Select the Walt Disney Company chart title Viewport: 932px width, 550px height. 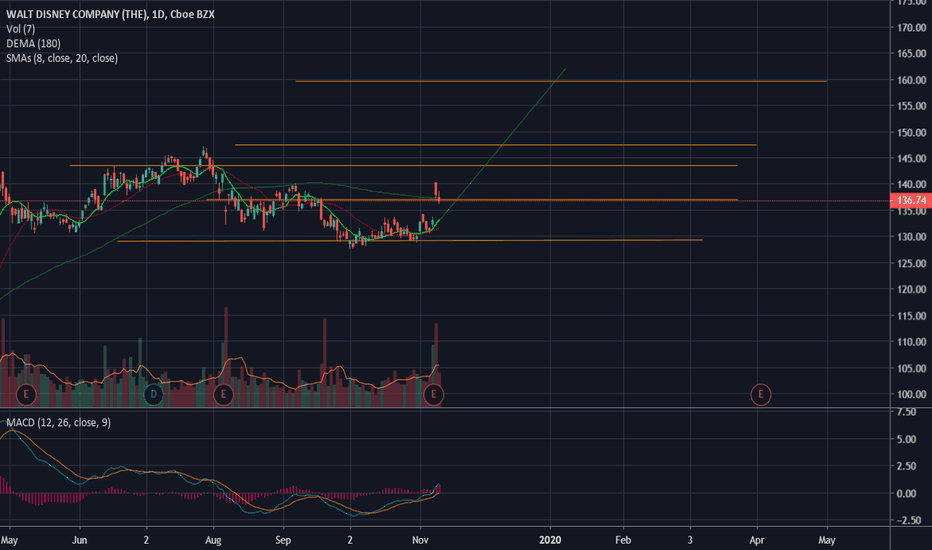coord(111,14)
